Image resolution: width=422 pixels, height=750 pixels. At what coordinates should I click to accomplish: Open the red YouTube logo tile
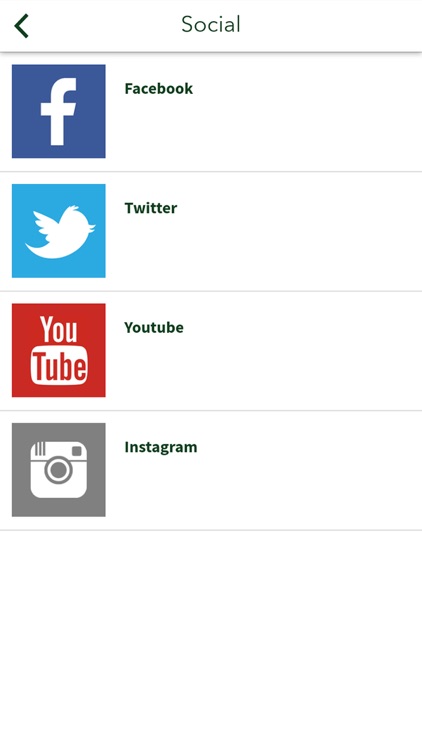click(59, 350)
